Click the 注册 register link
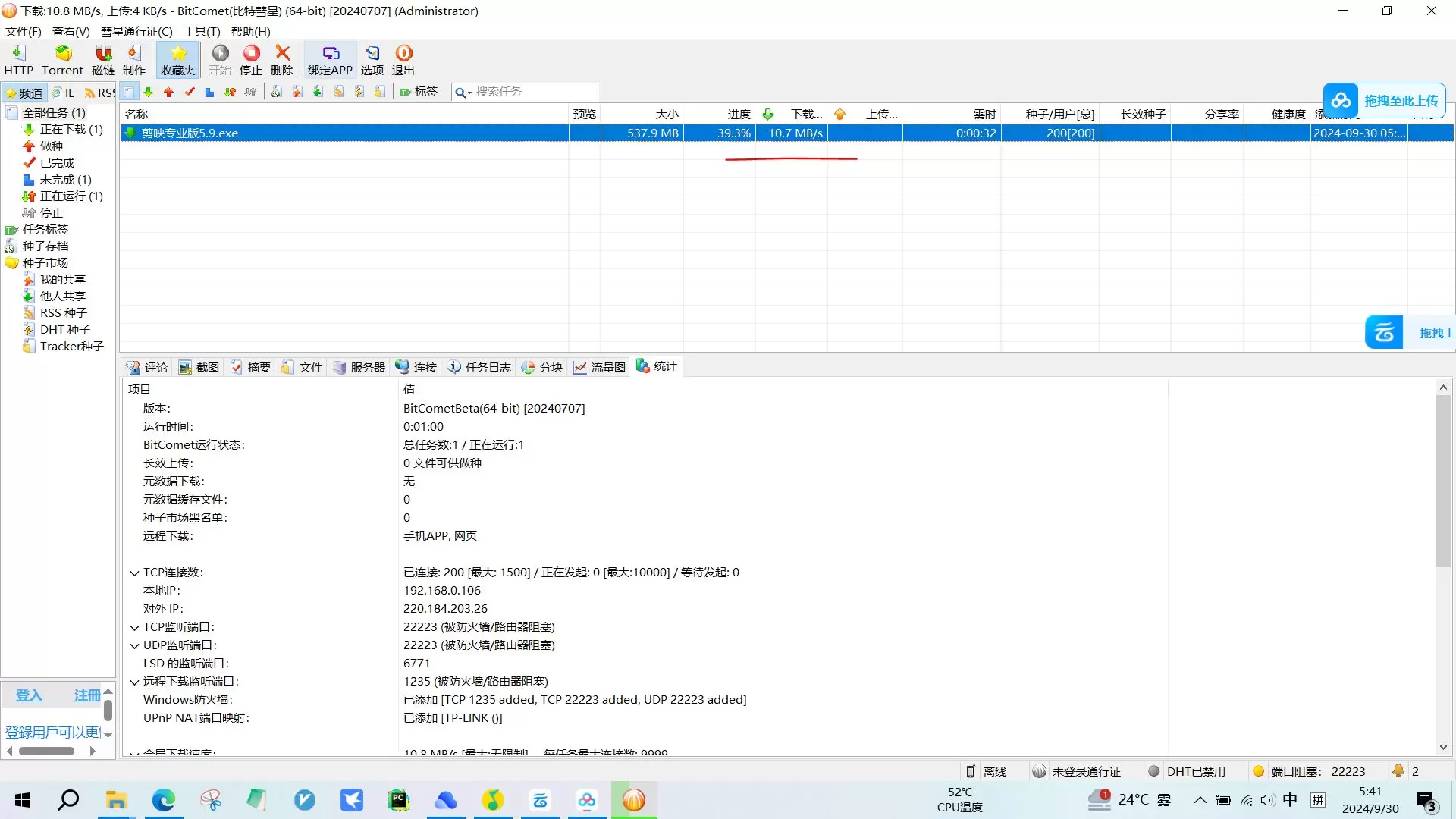 (86, 695)
